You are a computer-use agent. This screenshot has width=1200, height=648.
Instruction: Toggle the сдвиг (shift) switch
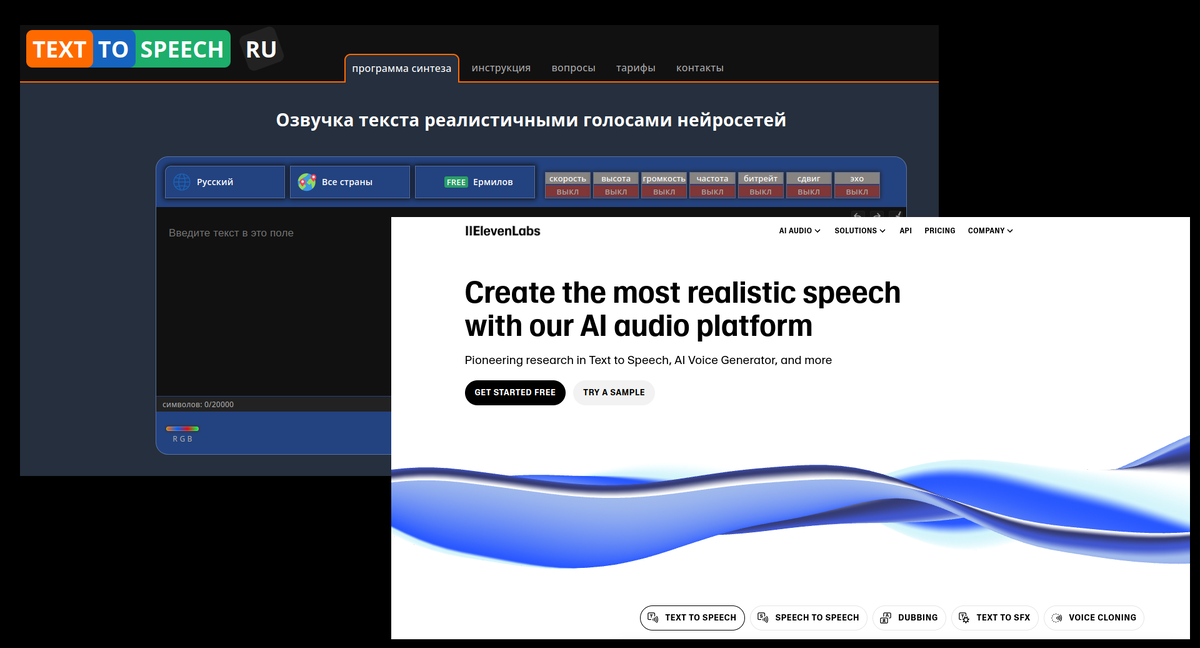pyautogui.click(x=809, y=185)
